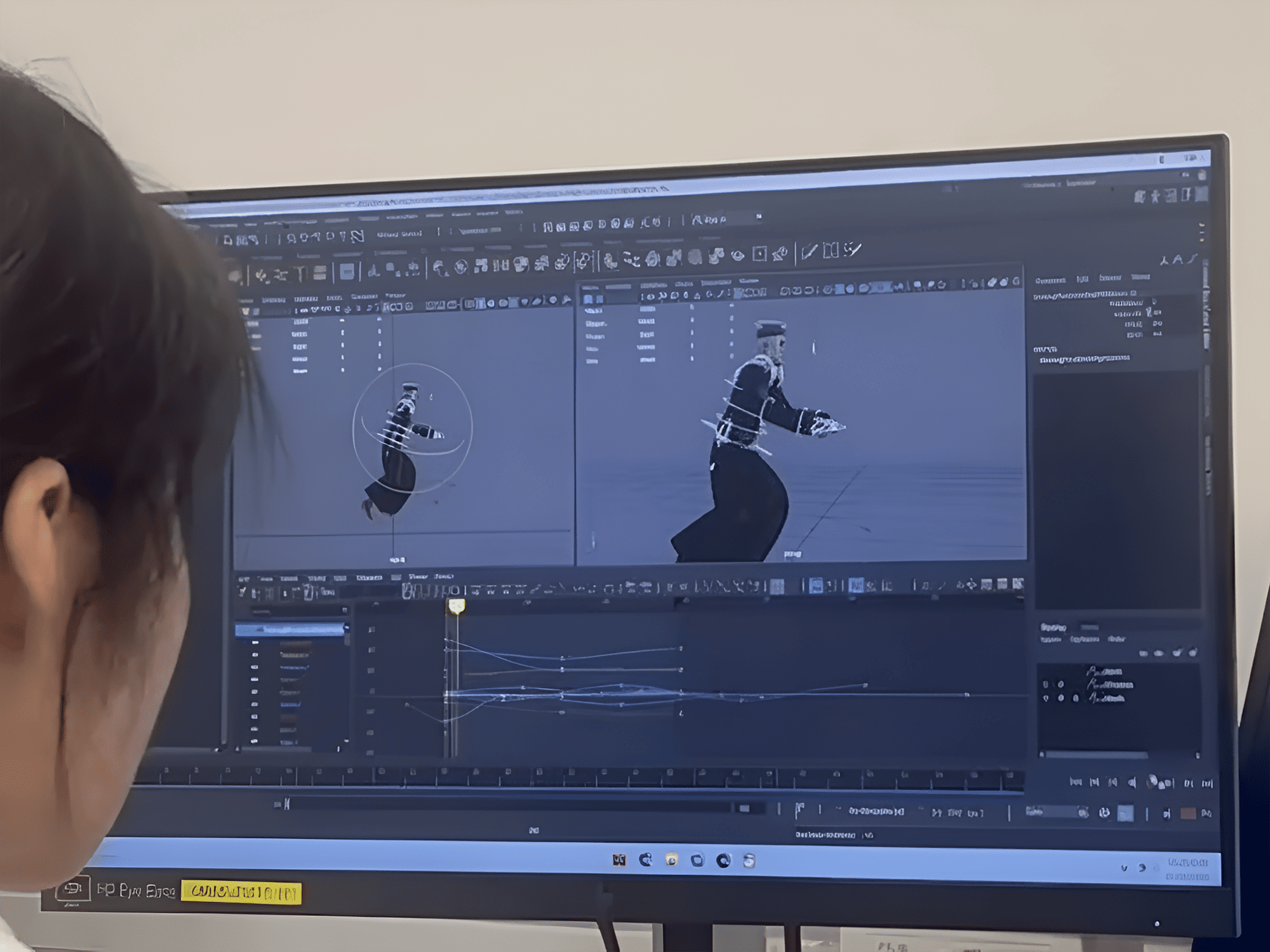
Task: Click the go-to-end playback button
Action: pos(1207,783)
